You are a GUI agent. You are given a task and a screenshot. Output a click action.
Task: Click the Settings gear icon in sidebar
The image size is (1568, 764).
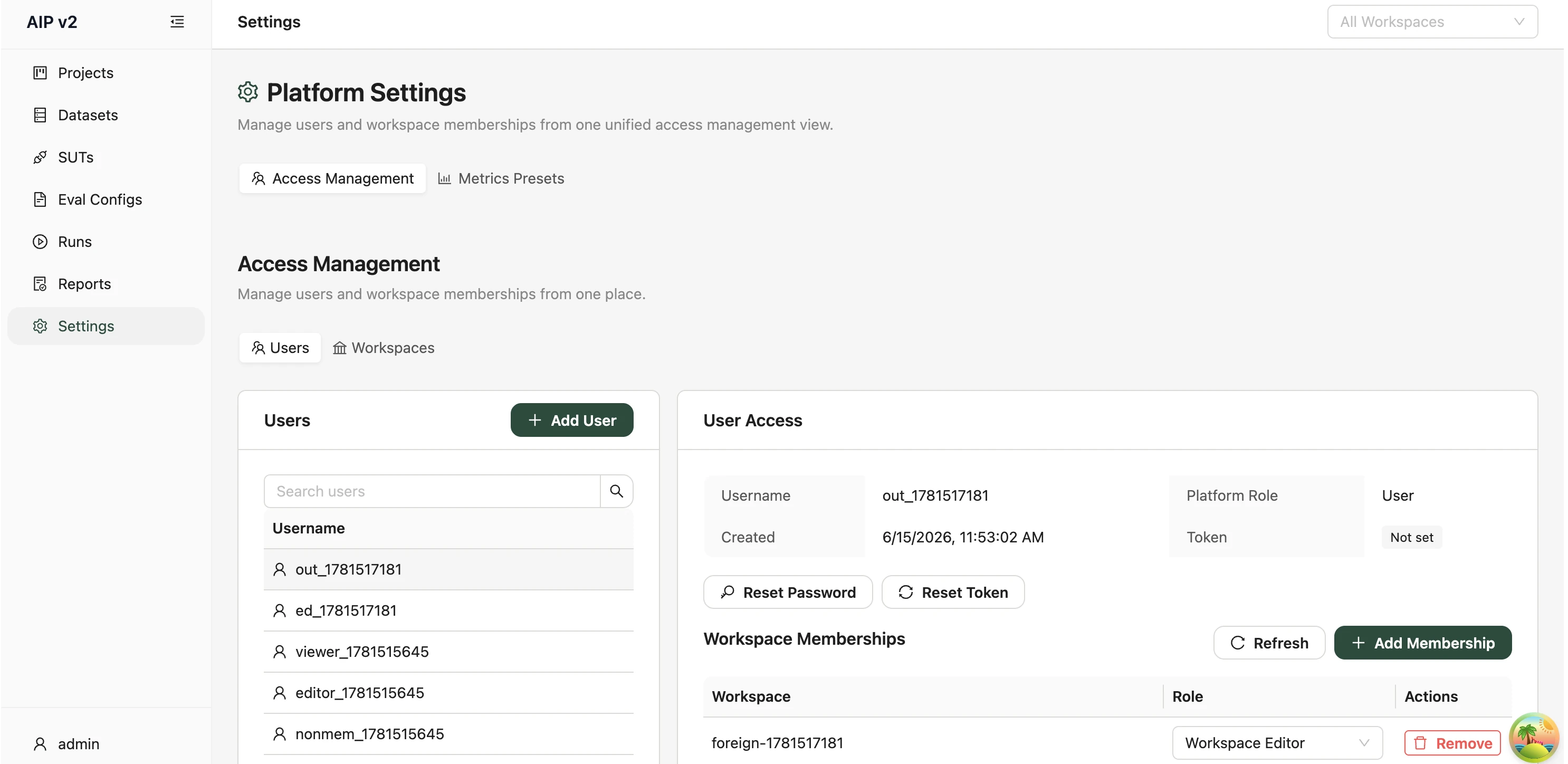pos(40,326)
